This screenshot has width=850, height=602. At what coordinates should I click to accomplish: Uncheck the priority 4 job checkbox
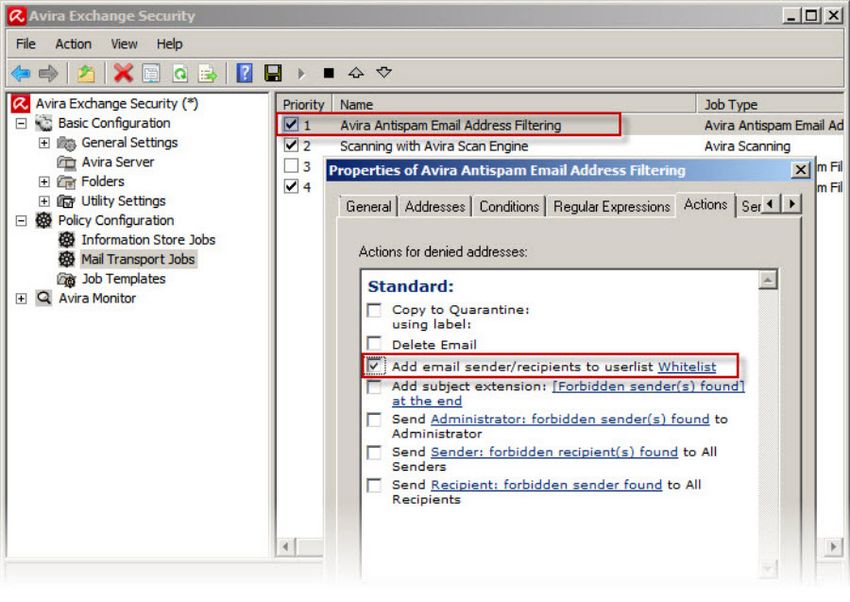click(x=291, y=187)
